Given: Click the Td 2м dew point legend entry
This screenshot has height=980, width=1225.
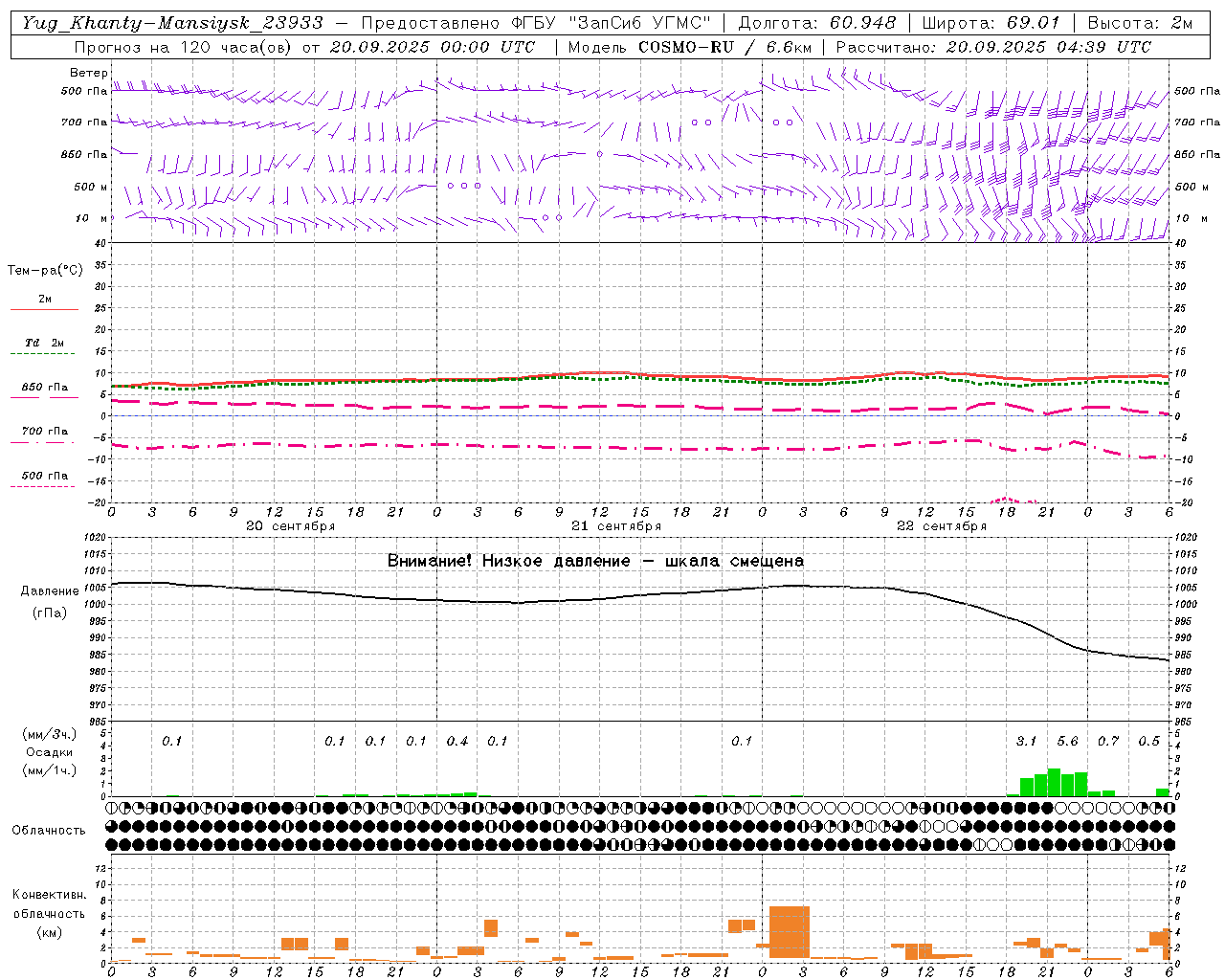Looking at the screenshot, I should [44, 343].
